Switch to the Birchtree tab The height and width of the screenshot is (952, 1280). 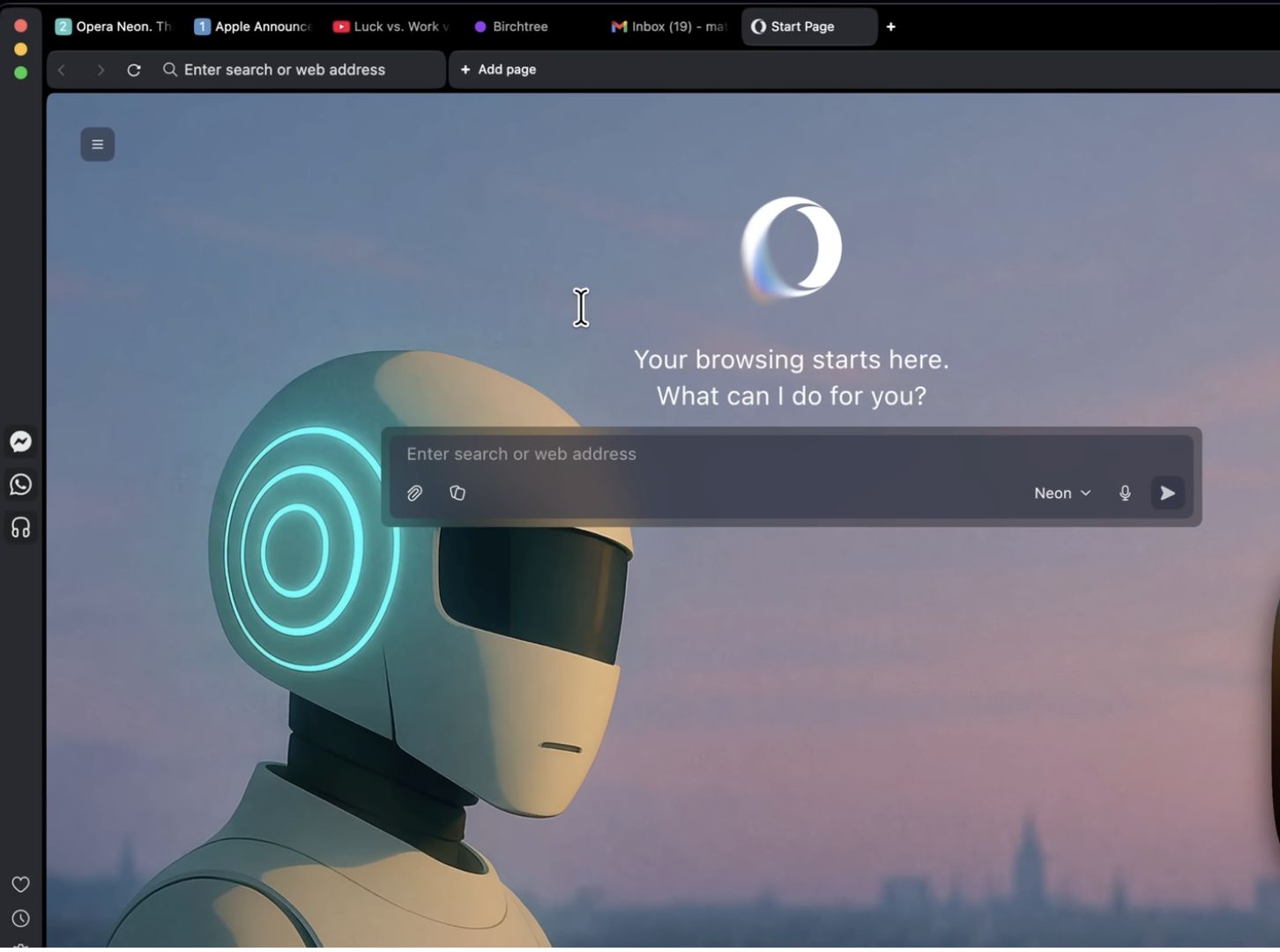tap(530, 26)
